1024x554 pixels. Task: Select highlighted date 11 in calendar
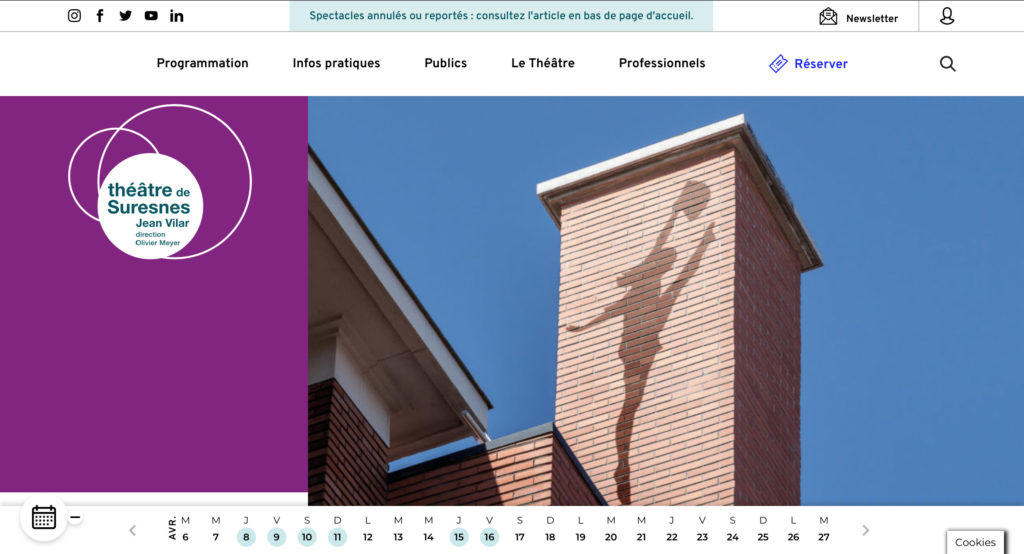click(x=337, y=537)
